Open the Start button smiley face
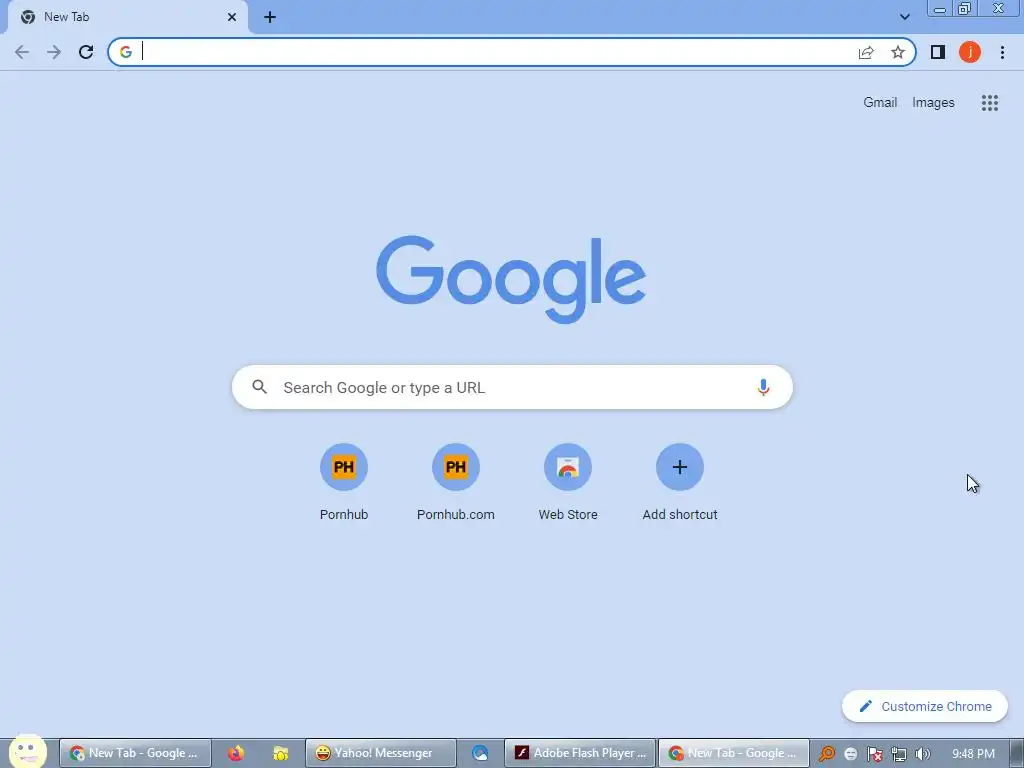This screenshot has width=1024, height=768. point(27,752)
